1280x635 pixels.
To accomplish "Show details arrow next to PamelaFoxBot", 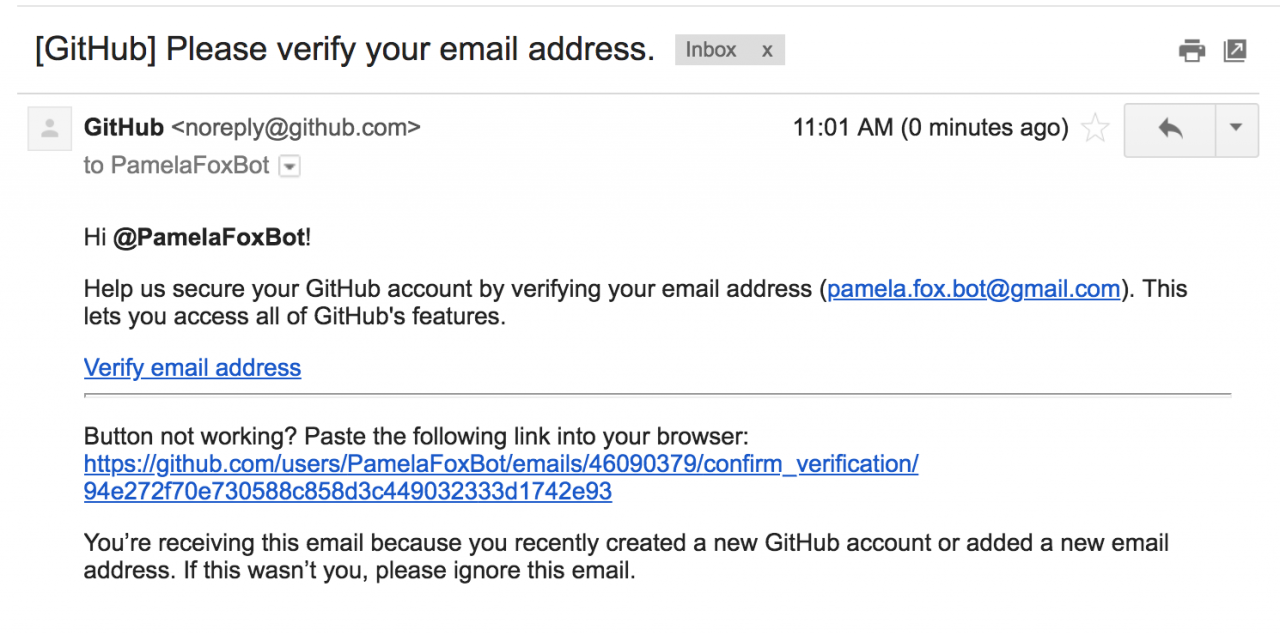I will point(289,167).
